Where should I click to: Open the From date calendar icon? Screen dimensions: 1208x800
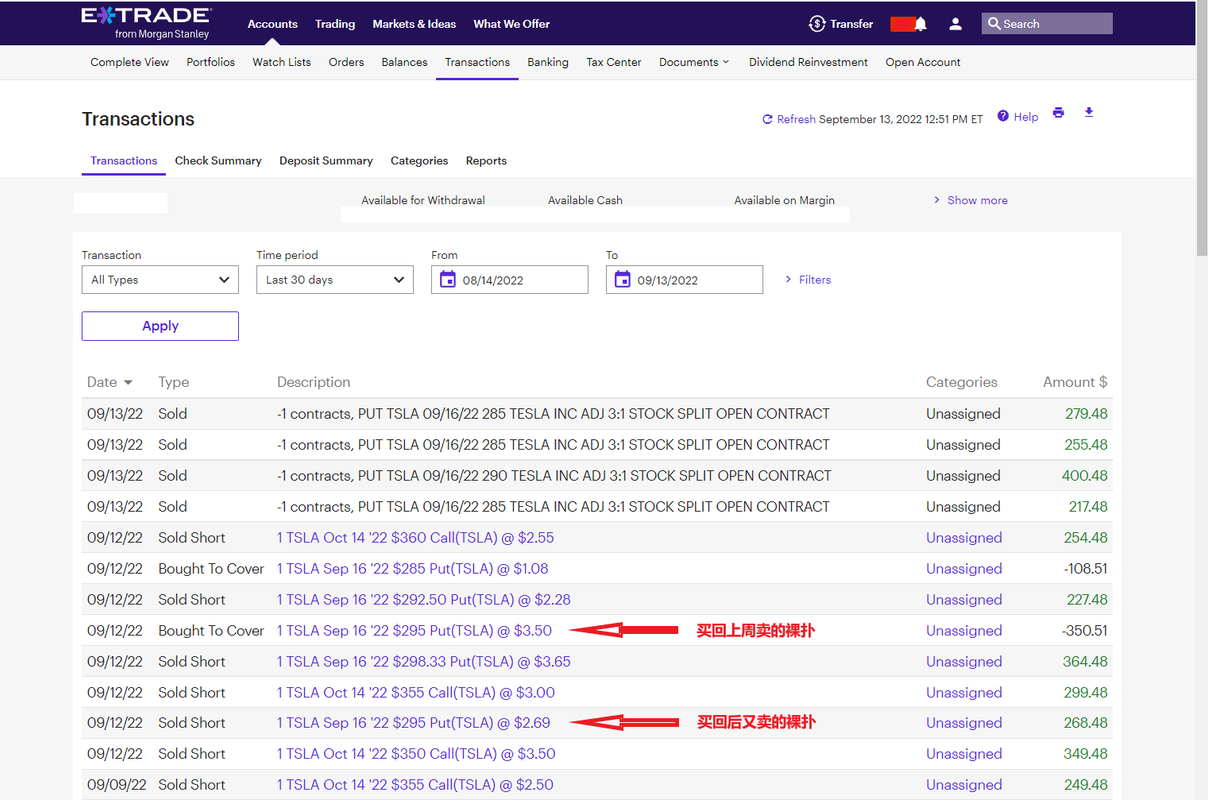pyautogui.click(x=447, y=279)
